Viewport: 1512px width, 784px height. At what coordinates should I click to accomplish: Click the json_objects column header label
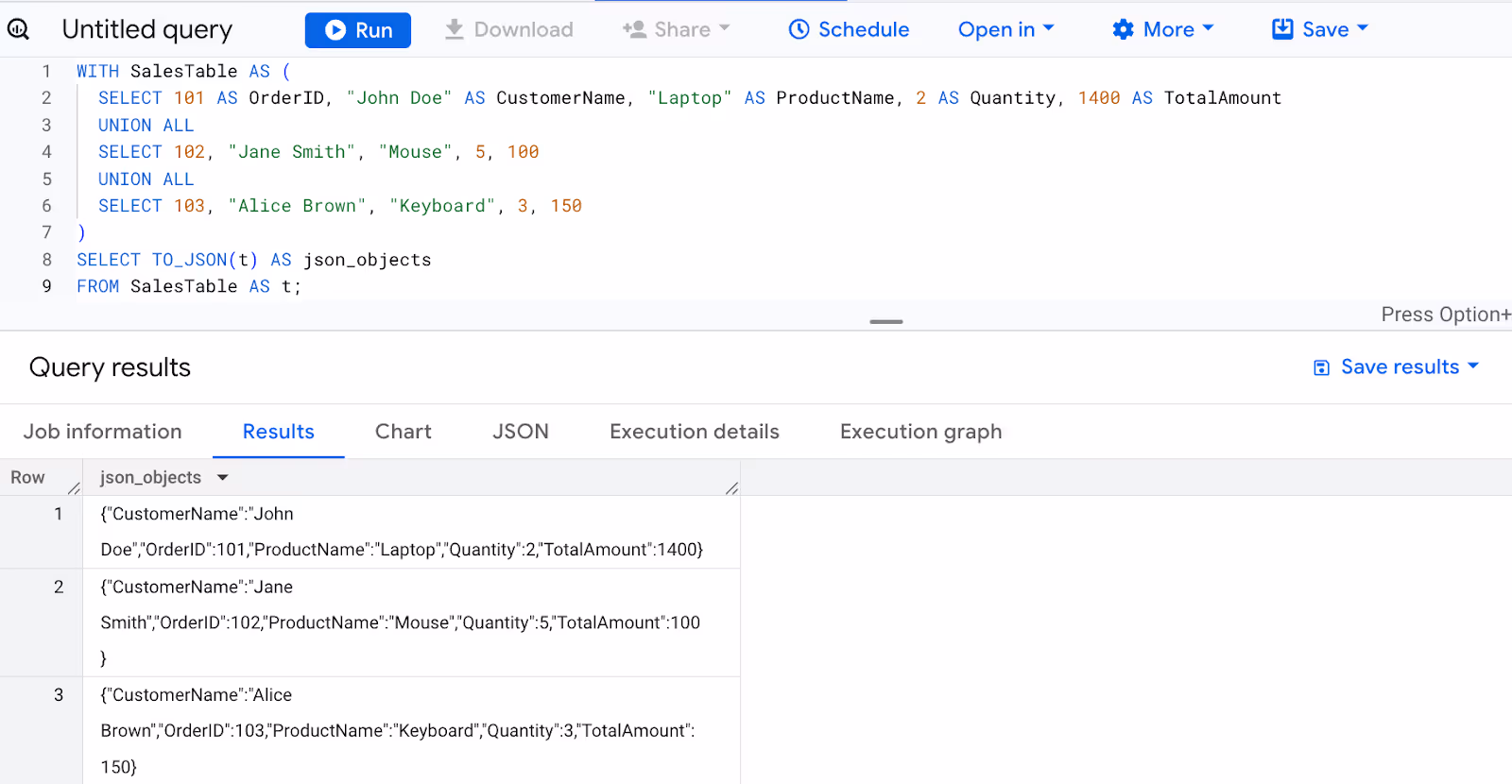pyautogui.click(x=150, y=478)
